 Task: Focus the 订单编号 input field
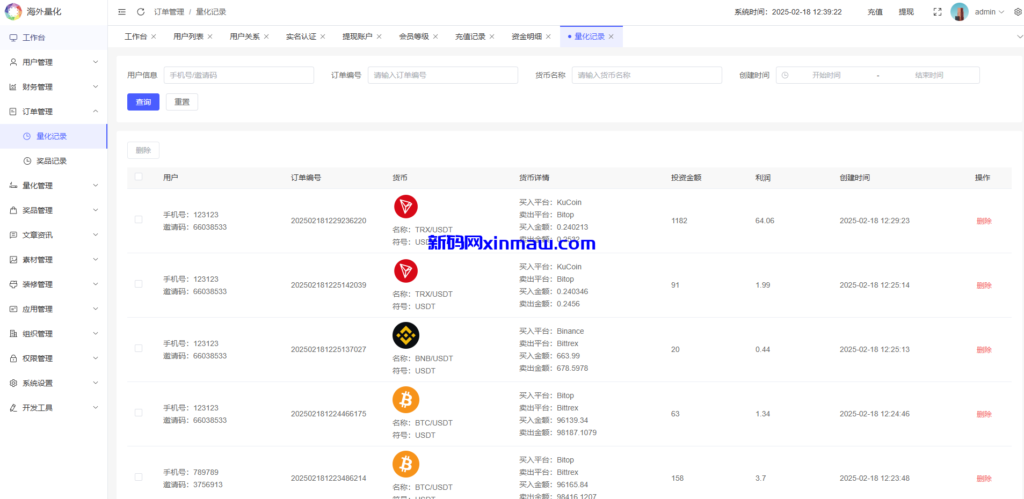443,75
